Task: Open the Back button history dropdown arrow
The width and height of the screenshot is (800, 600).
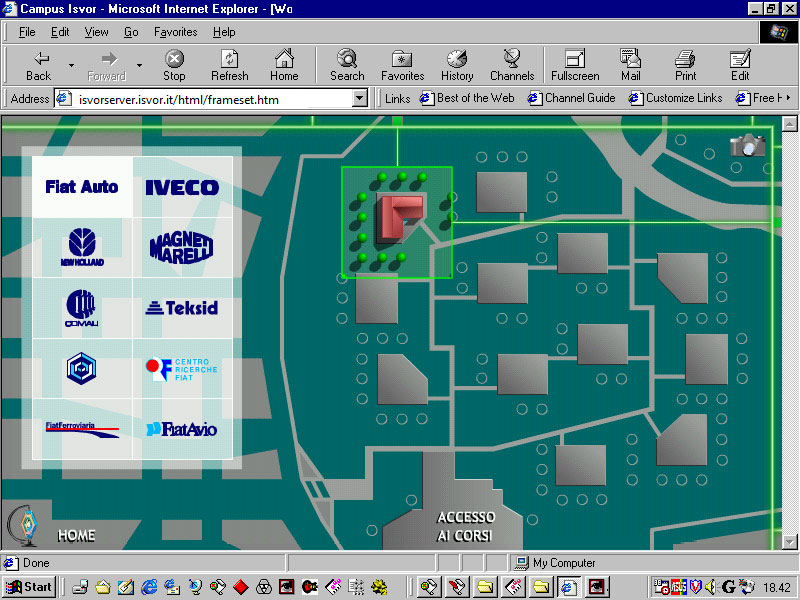Action: (71, 65)
